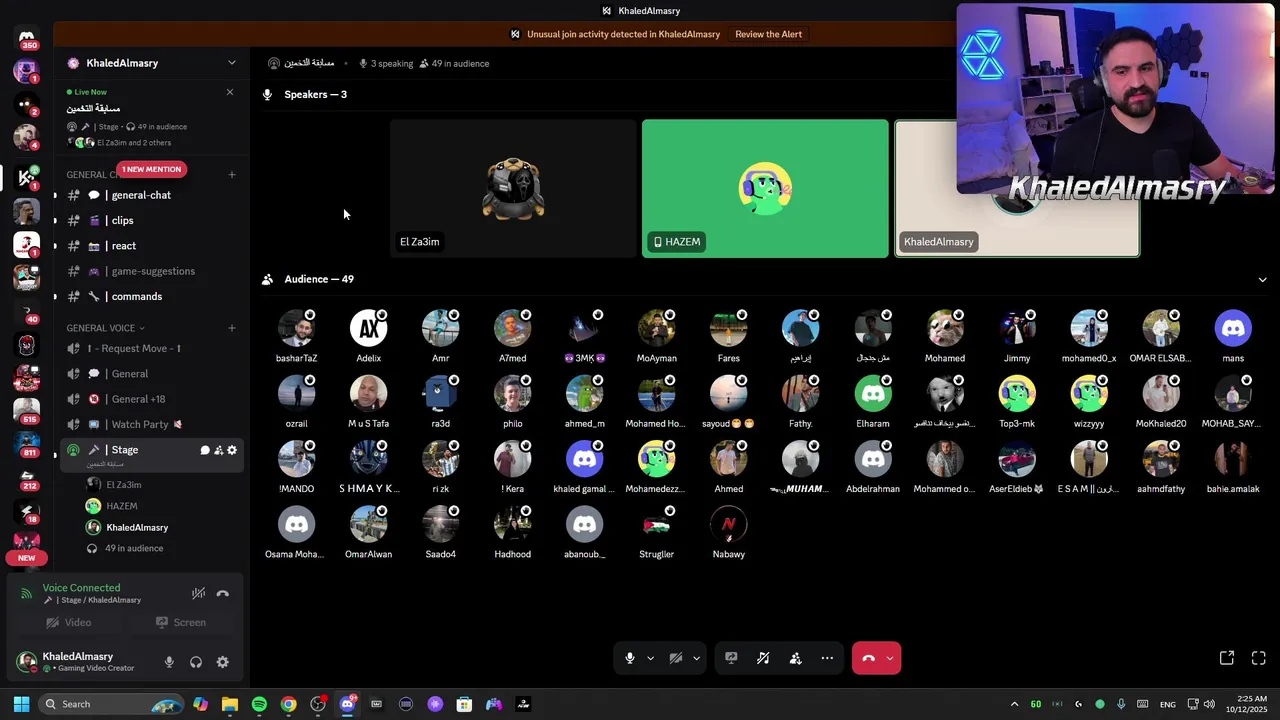
Task: Disconnect via Voice Connected panel phone icon
Action: [x=222, y=593]
